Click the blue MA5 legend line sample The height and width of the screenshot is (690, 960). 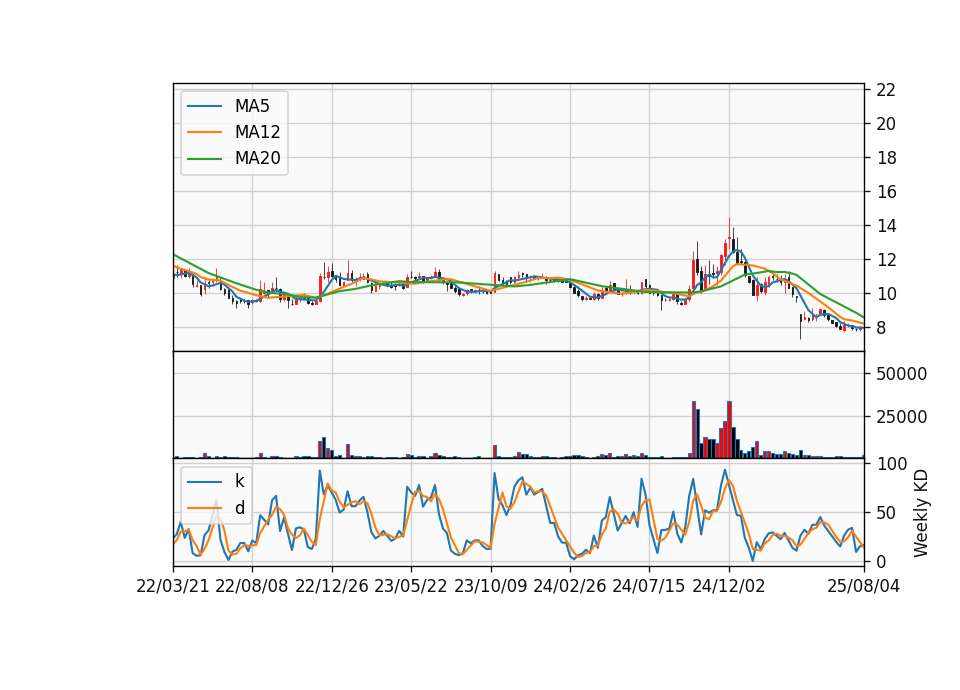click(204, 107)
